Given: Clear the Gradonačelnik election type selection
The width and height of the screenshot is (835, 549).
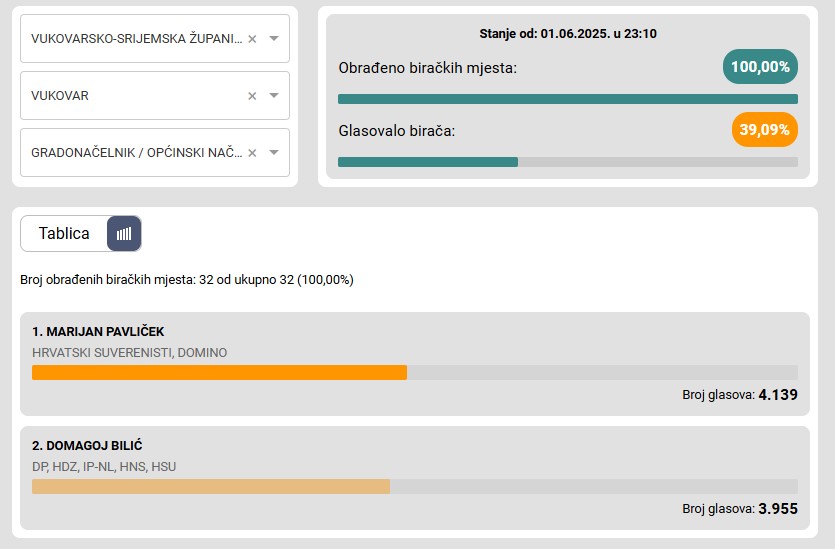Looking at the screenshot, I should 252,153.
